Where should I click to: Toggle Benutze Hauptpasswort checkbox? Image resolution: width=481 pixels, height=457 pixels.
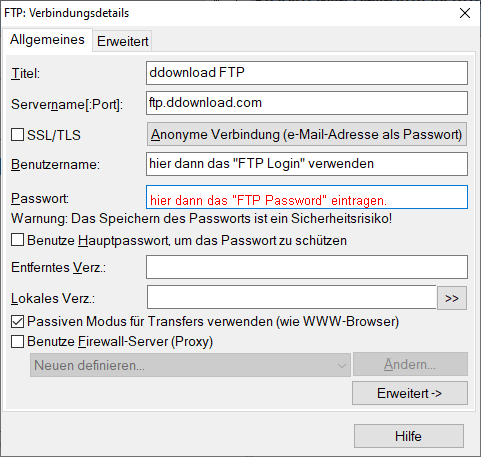point(17,240)
